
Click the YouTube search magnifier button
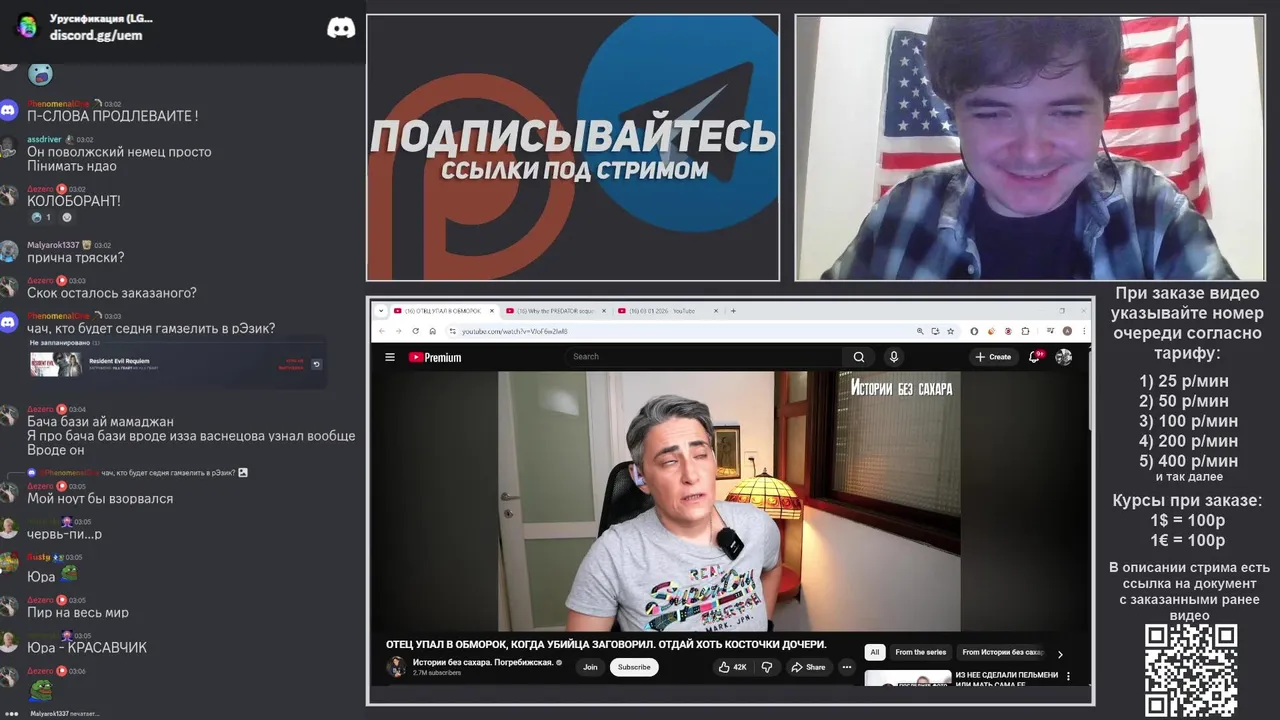pos(858,357)
